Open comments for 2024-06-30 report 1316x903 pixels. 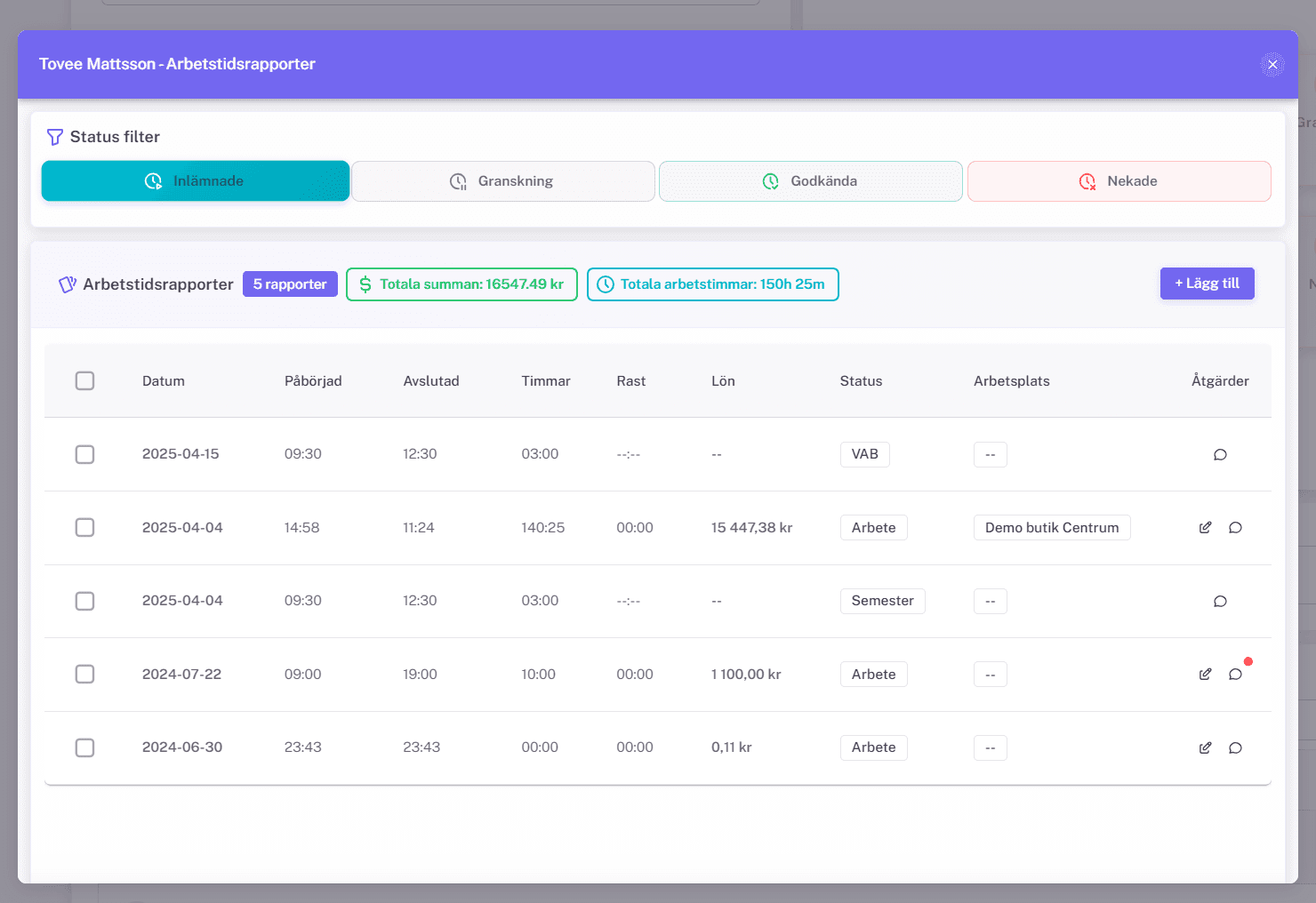tap(1235, 747)
